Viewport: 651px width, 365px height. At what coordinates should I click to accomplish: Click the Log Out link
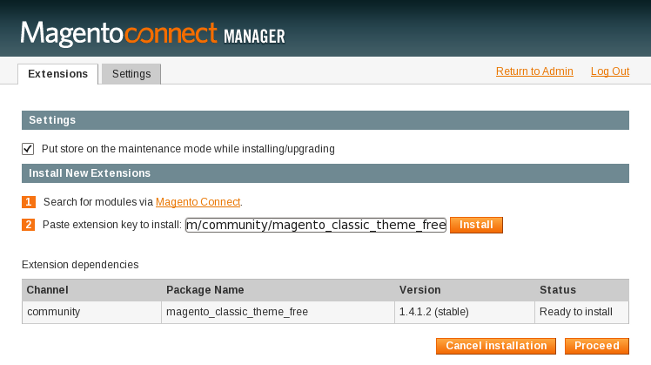(610, 71)
